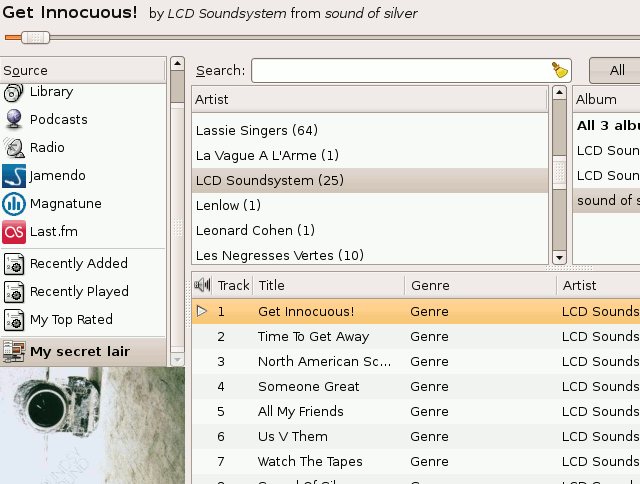The width and height of the screenshot is (640, 484).
Task: Open Recently Played playlist icon
Action: coord(14,292)
